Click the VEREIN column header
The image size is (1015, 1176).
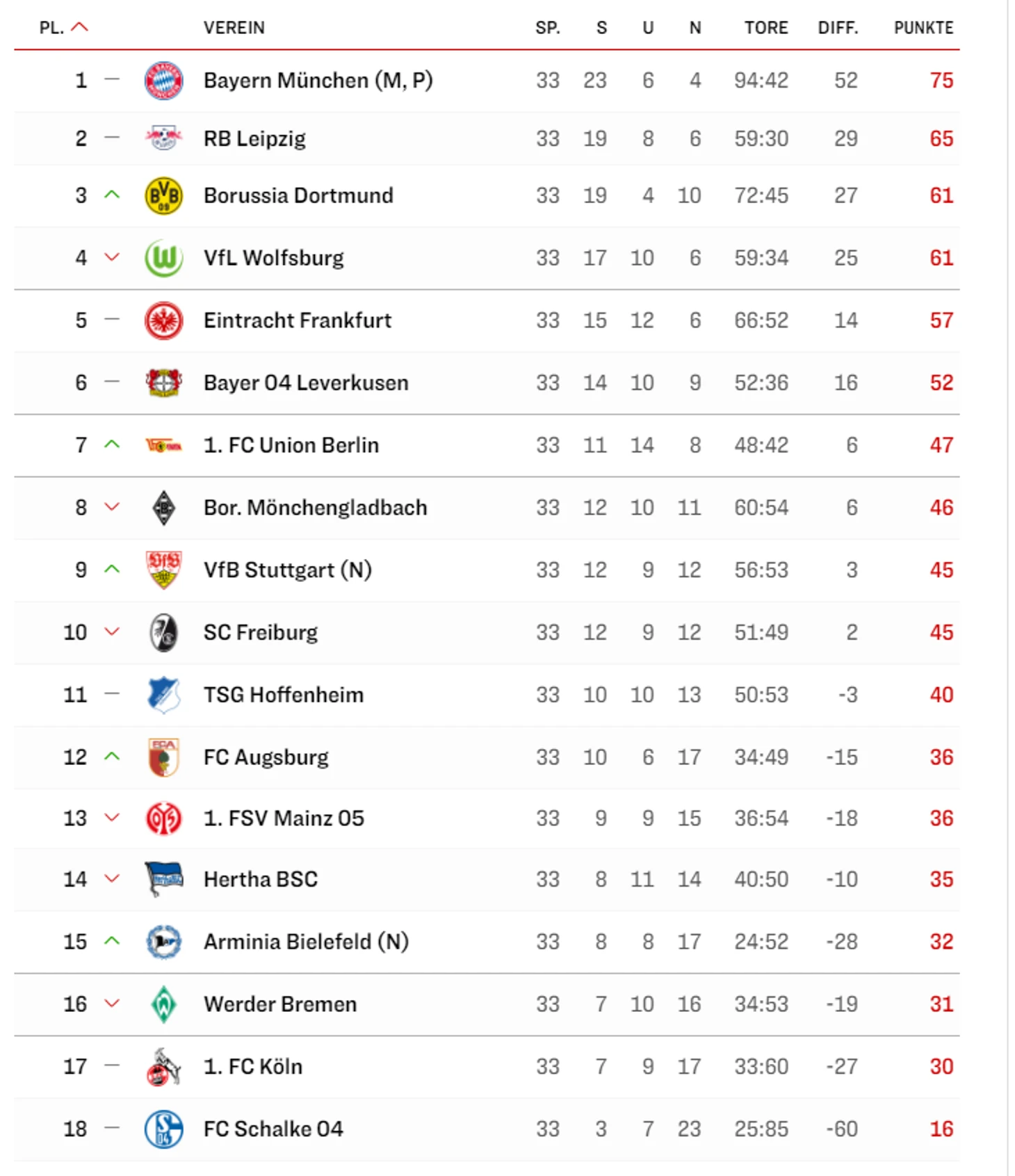tap(234, 28)
